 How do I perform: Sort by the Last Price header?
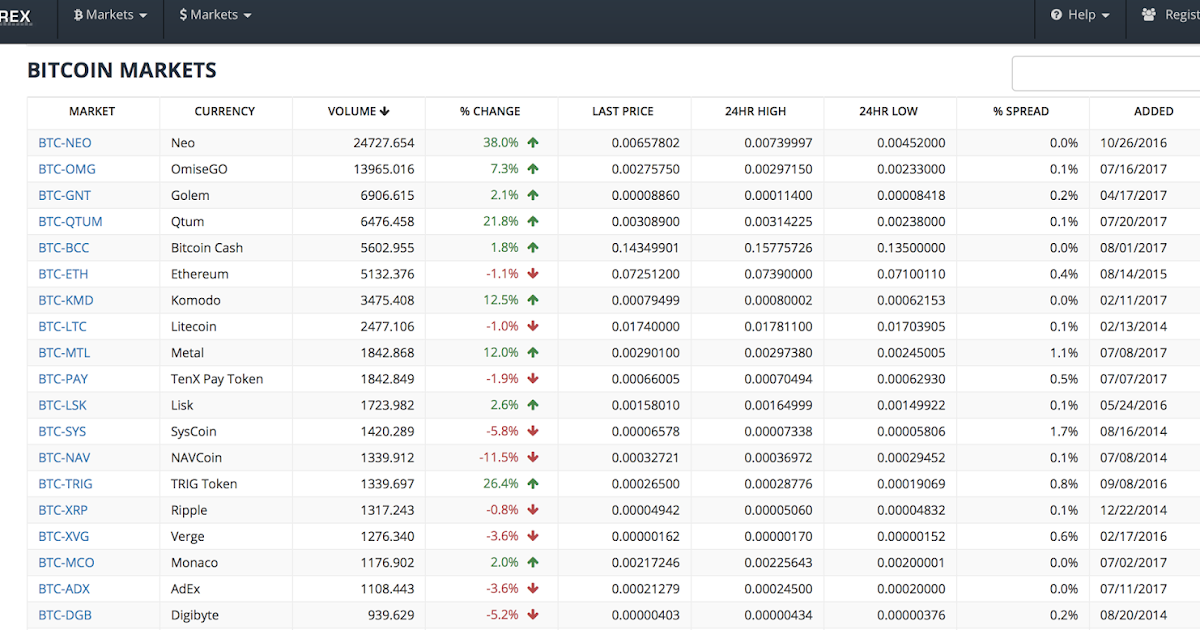tap(623, 111)
